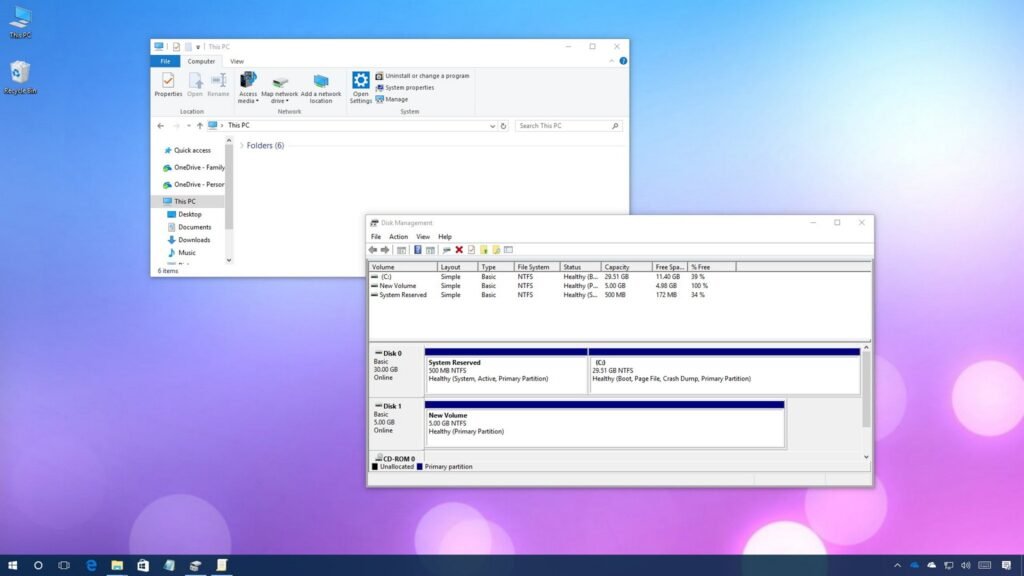Click the Windows Start button

click(x=12, y=565)
